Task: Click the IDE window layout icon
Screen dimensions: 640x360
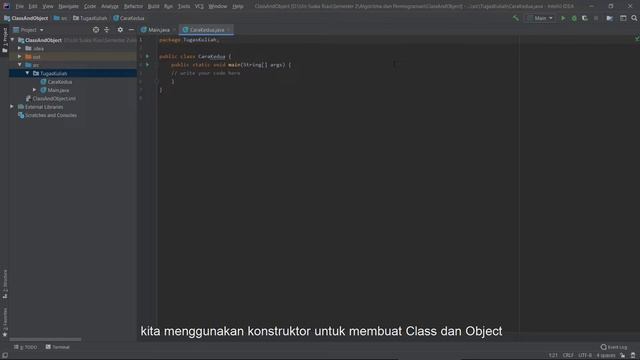Action: 623,18
